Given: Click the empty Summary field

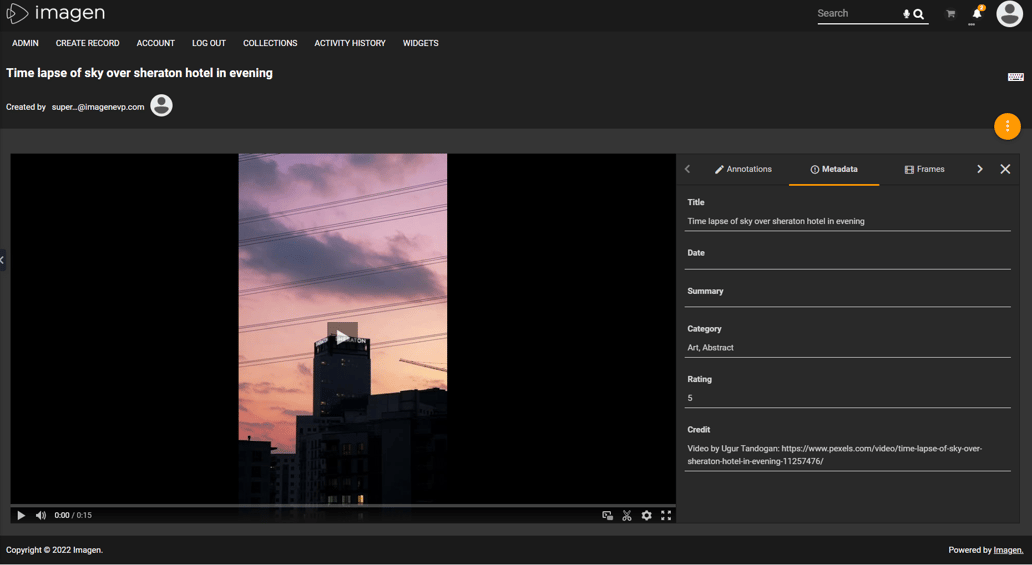Looking at the screenshot, I should (848, 300).
